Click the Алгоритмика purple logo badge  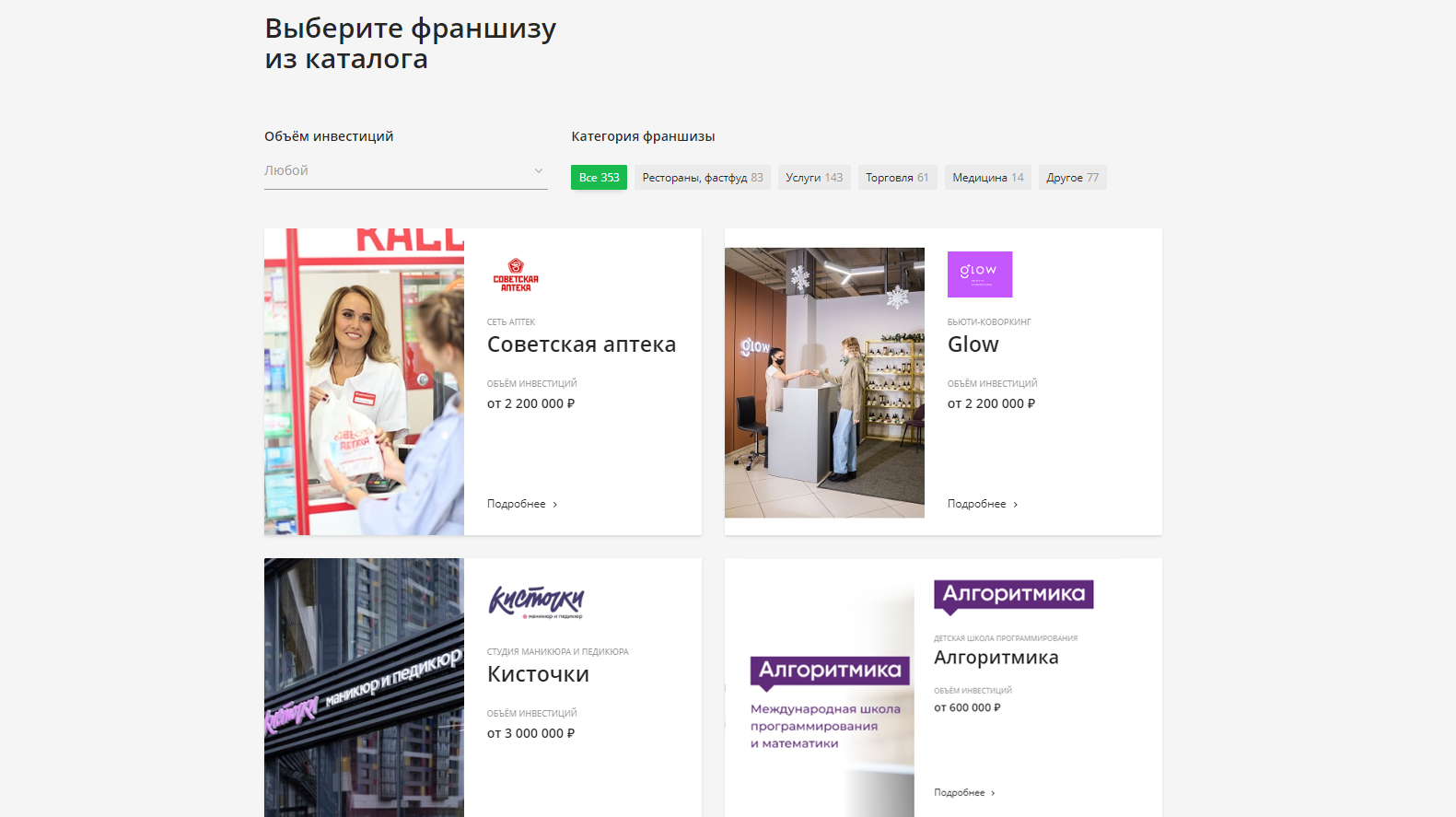(x=1014, y=596)
